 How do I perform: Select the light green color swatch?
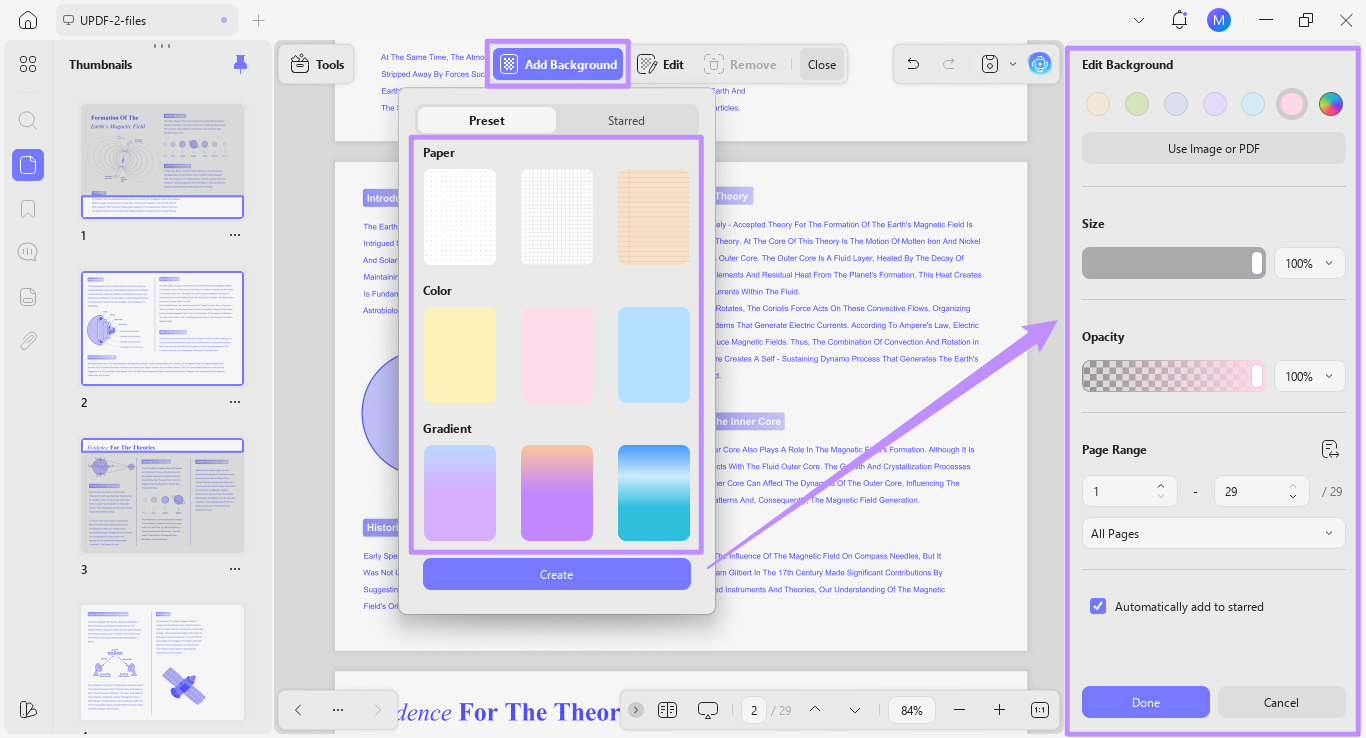[x=1137, y=103]
